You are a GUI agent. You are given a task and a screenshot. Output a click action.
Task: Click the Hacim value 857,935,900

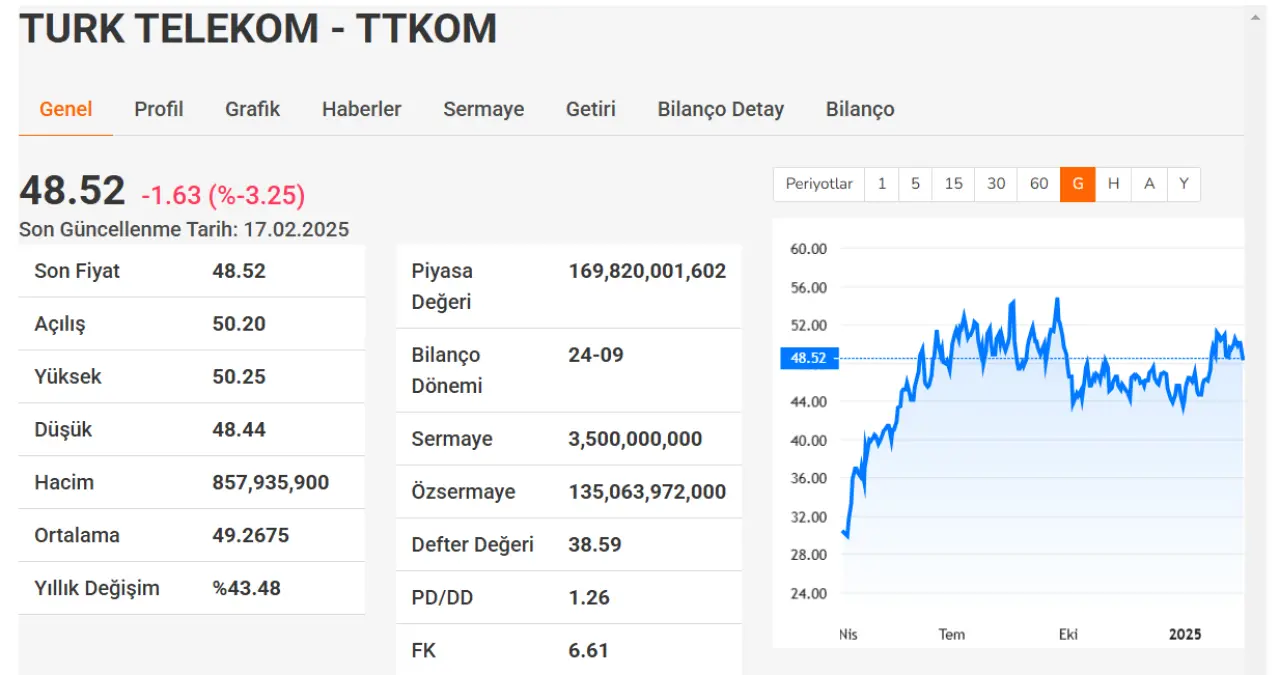point(271,483)
